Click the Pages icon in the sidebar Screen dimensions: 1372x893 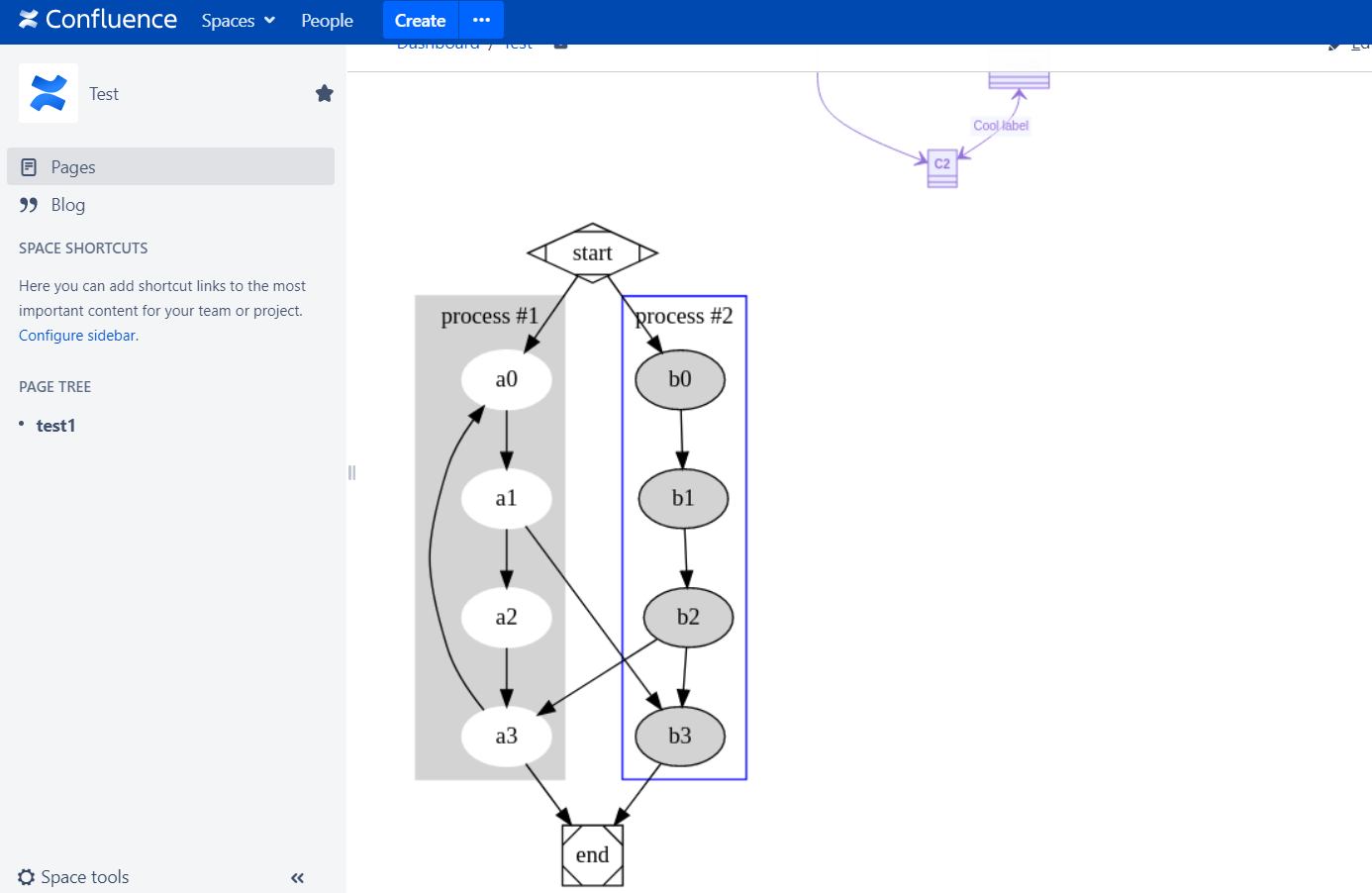coord(29,167)
